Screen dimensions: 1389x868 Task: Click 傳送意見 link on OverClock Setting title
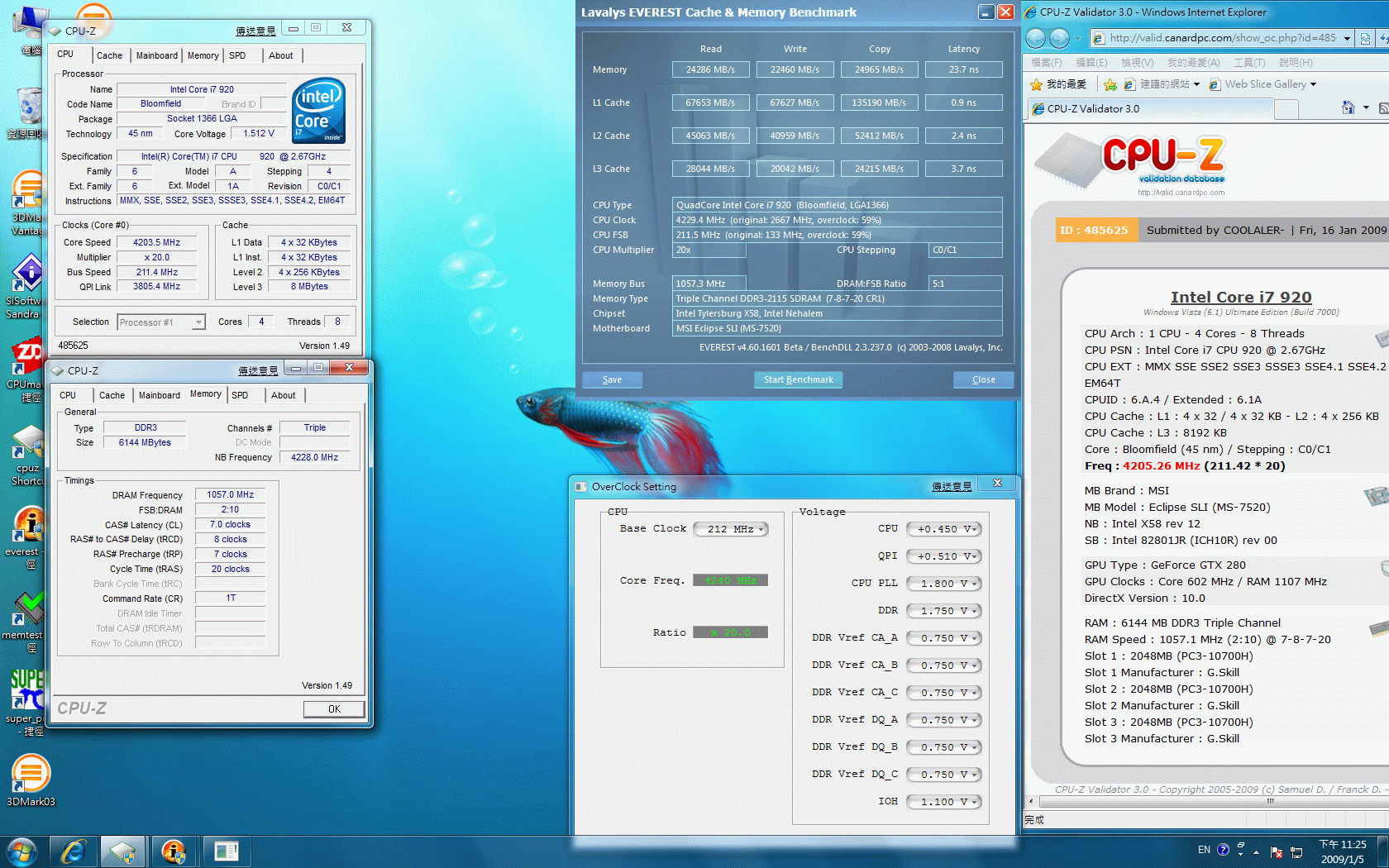click(952, 486)
